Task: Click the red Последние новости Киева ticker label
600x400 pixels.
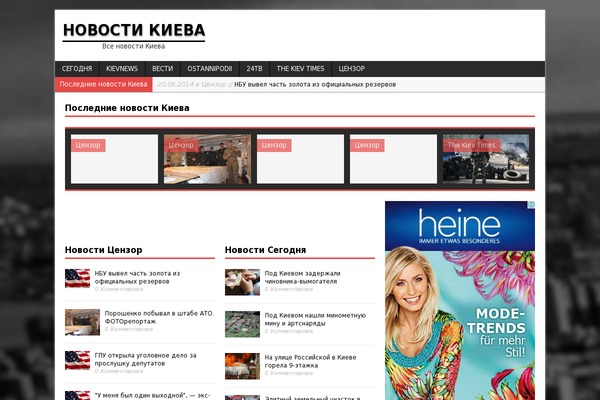Action: coord(103,84)
